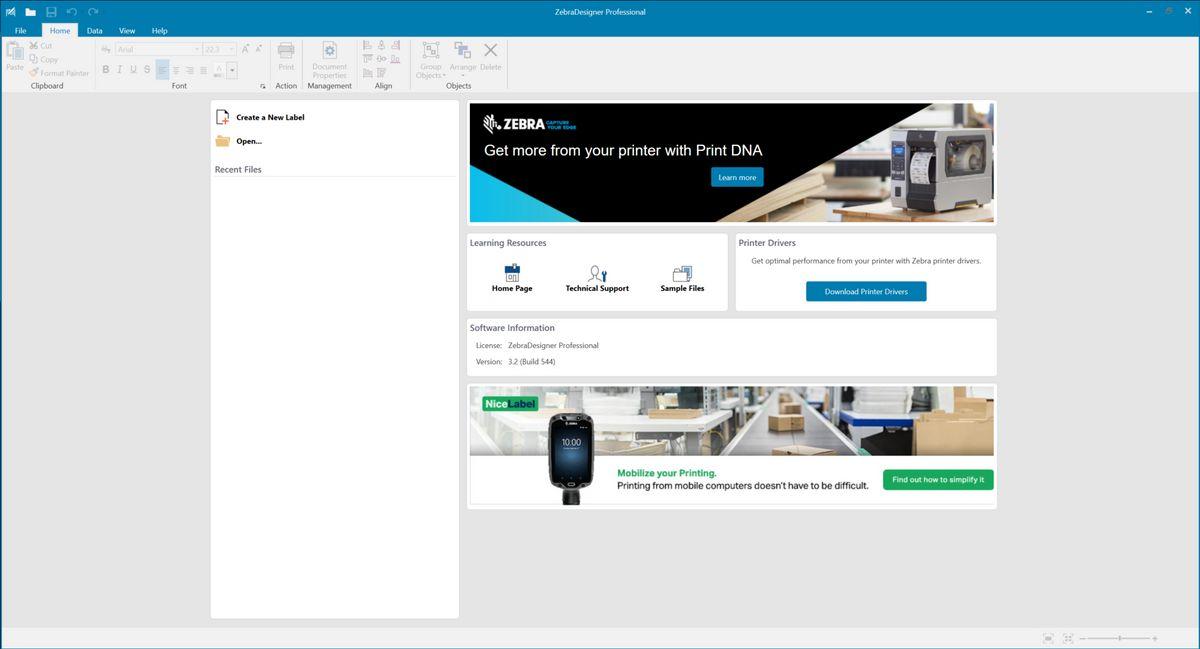The image size is (1200, 649).
Task: Align objects left in the Align group
Action: [367, 46]
